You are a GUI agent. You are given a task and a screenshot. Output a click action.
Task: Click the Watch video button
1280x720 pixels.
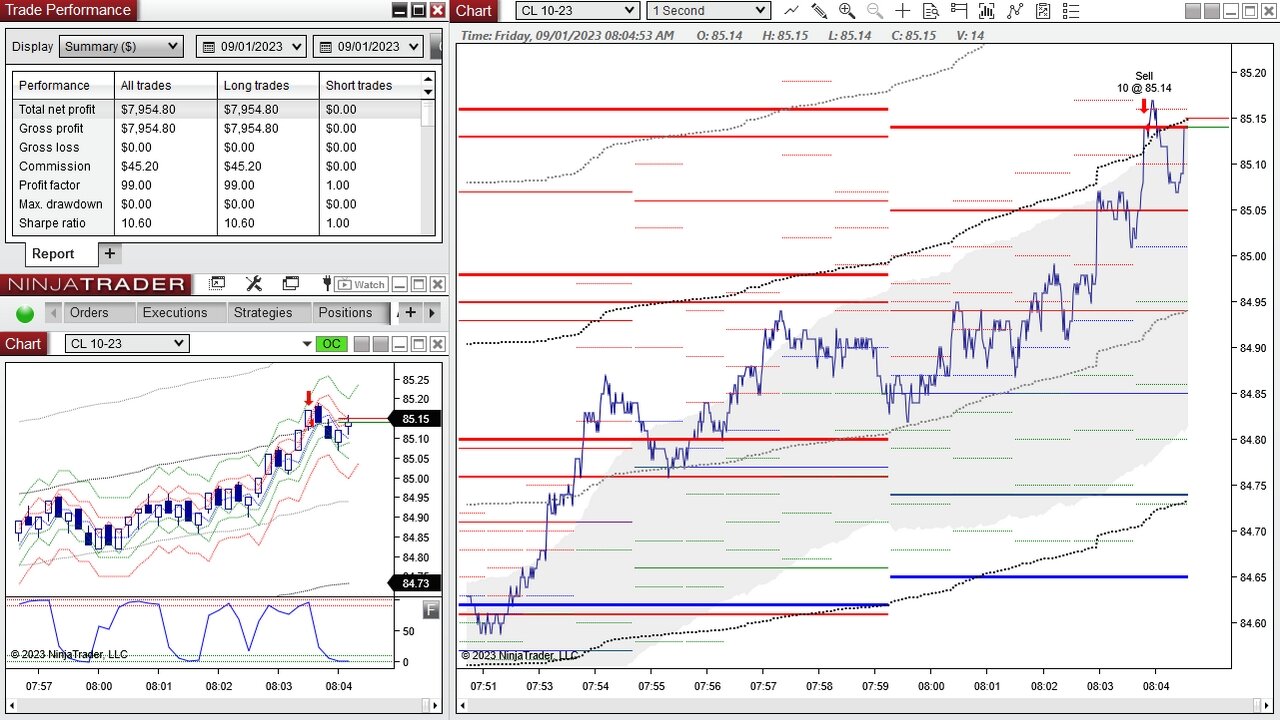361,284
